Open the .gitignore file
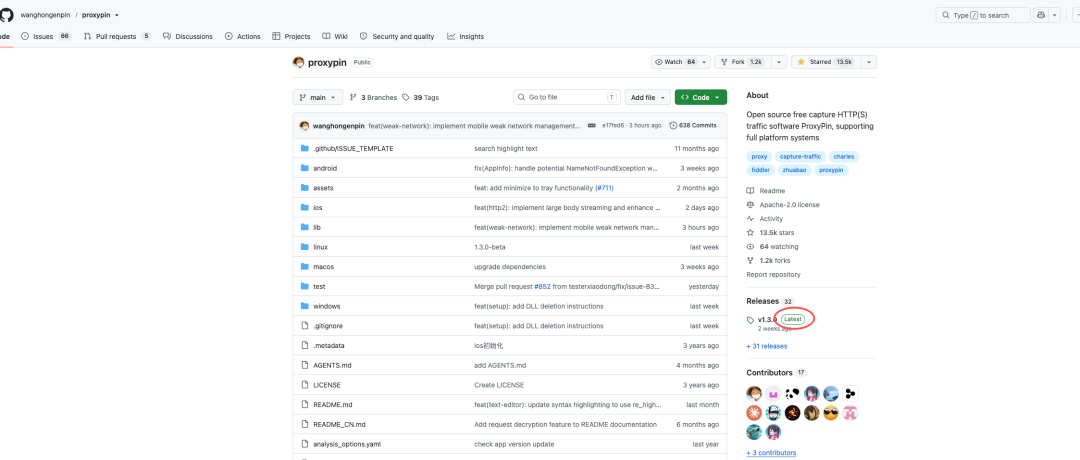Image resolution: width=1080 pixels, height=460 pixels. tap(326, 326)
